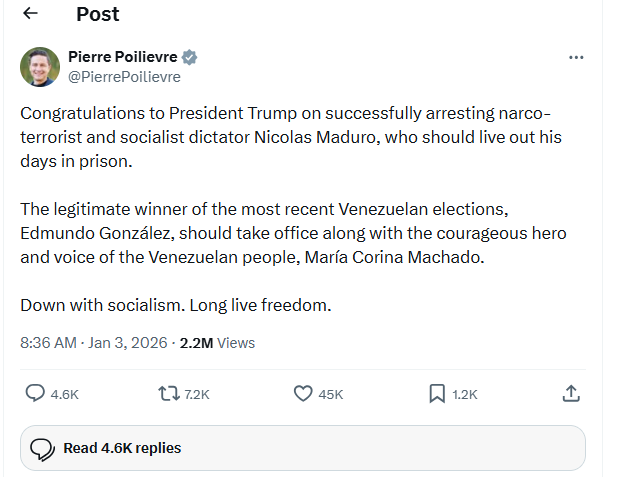Image resolution: width=630 pixels, height=477 pixels.
Task: Click the back arrow icon
Action: point(31,14)
